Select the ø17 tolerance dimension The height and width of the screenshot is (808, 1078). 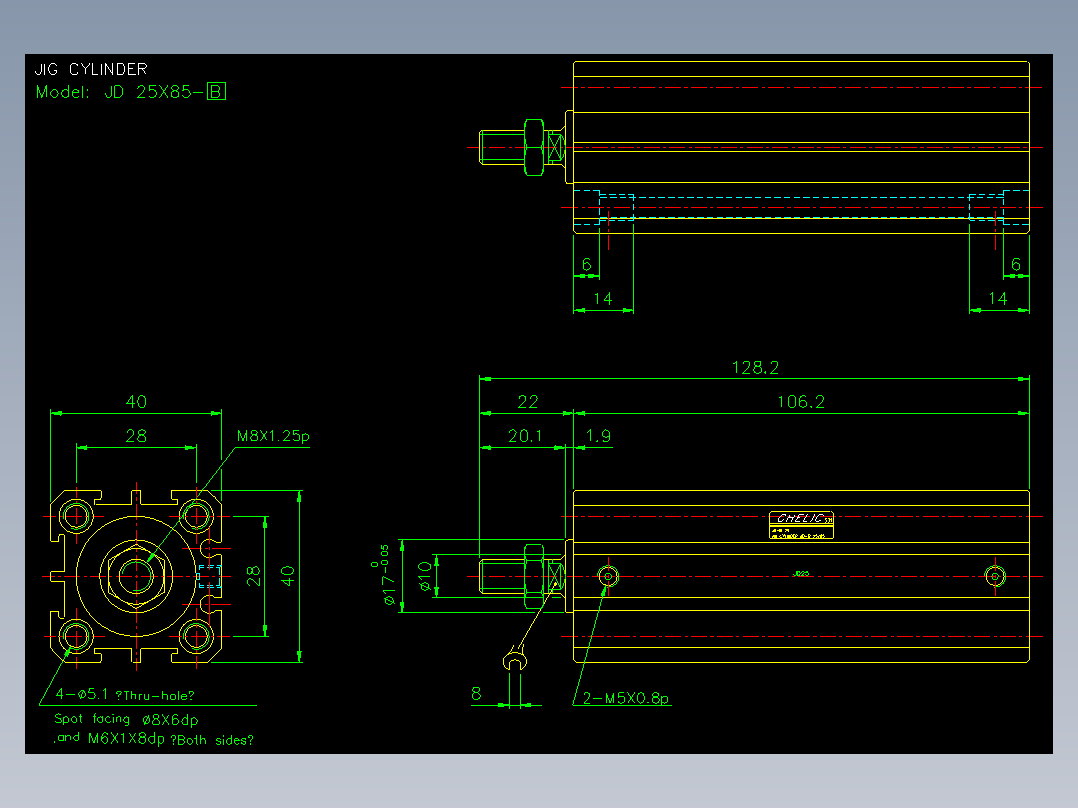pos(385,576)
